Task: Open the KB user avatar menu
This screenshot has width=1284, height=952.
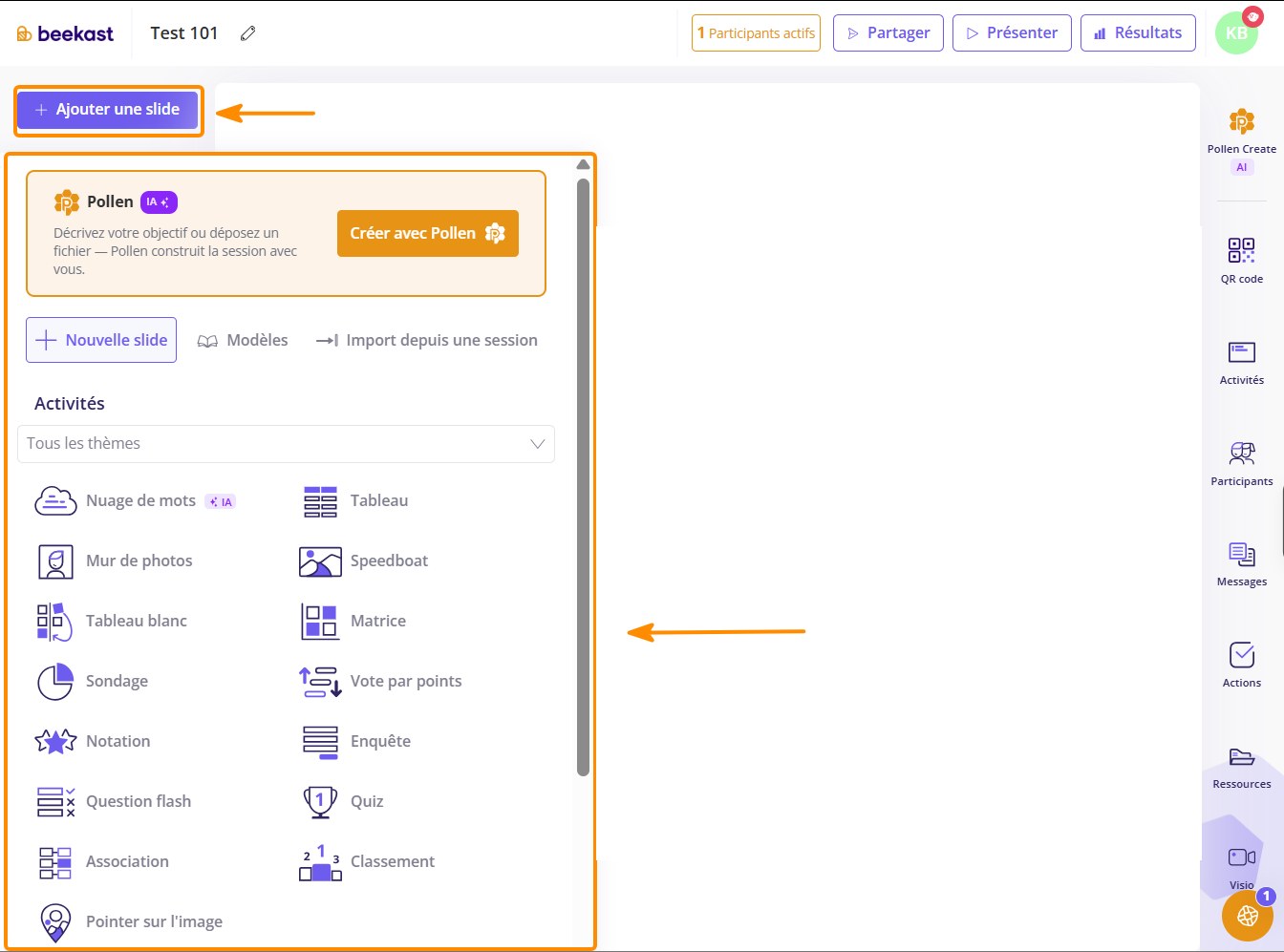Action: [x=1236, y=33]
